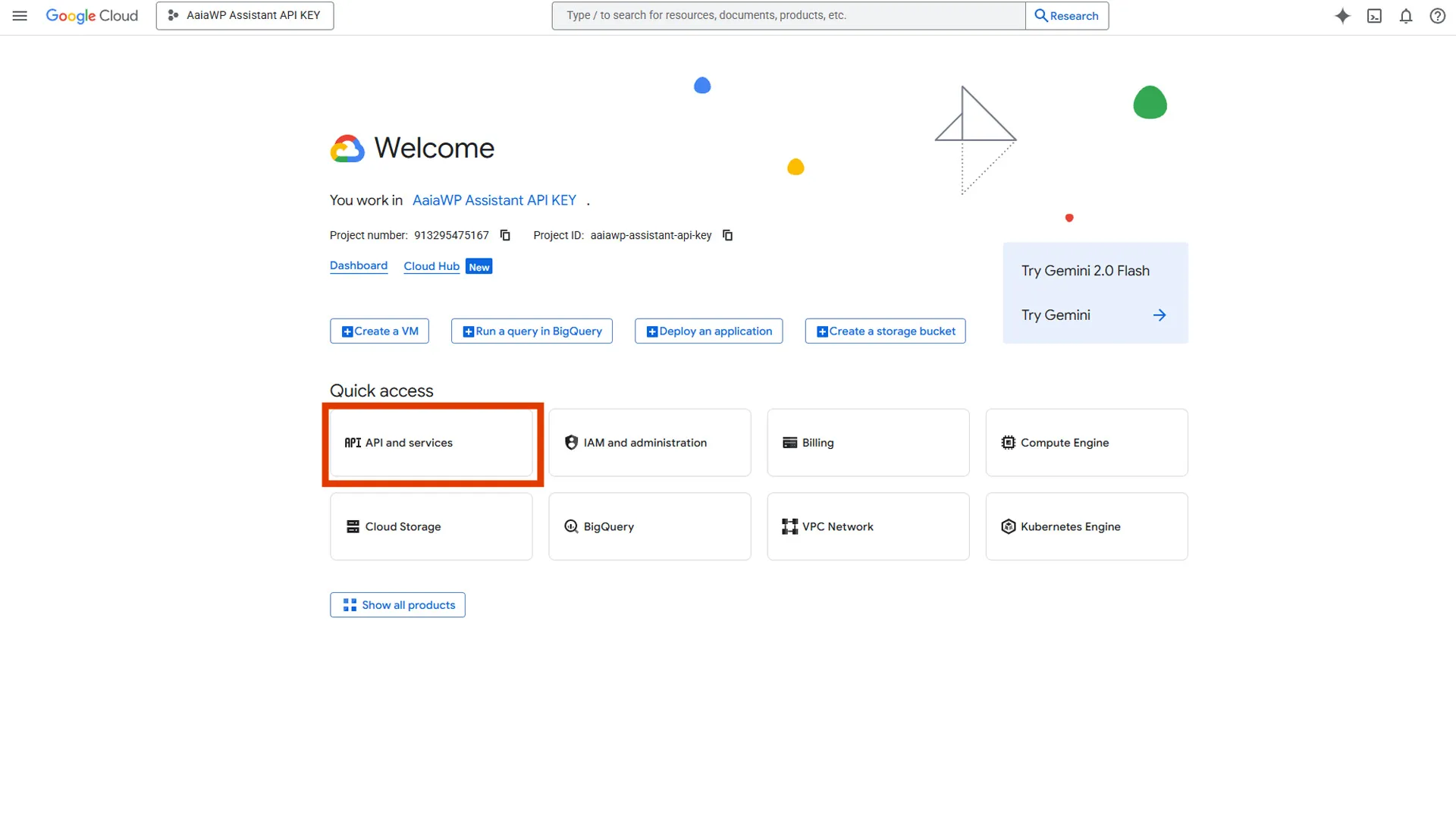Screen dimensions: 1456x819
Task: Open the Cloud Hub link
Action: tap(431, 266)
